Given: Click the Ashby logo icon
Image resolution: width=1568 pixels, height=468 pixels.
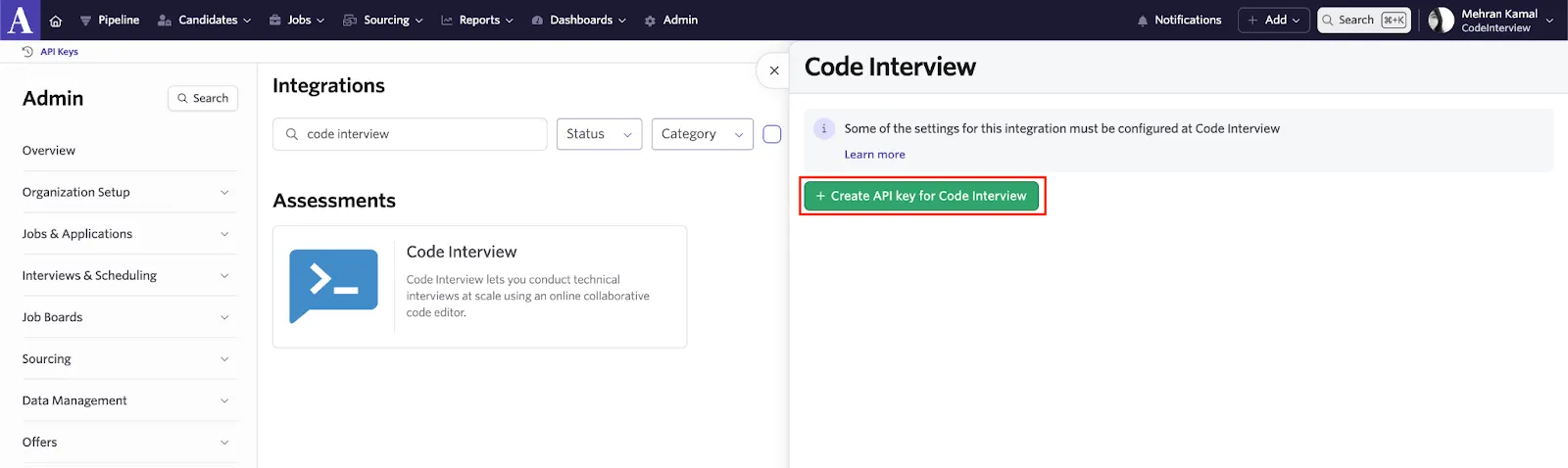Looking at the screenshot, I should (x=20, y=20).
